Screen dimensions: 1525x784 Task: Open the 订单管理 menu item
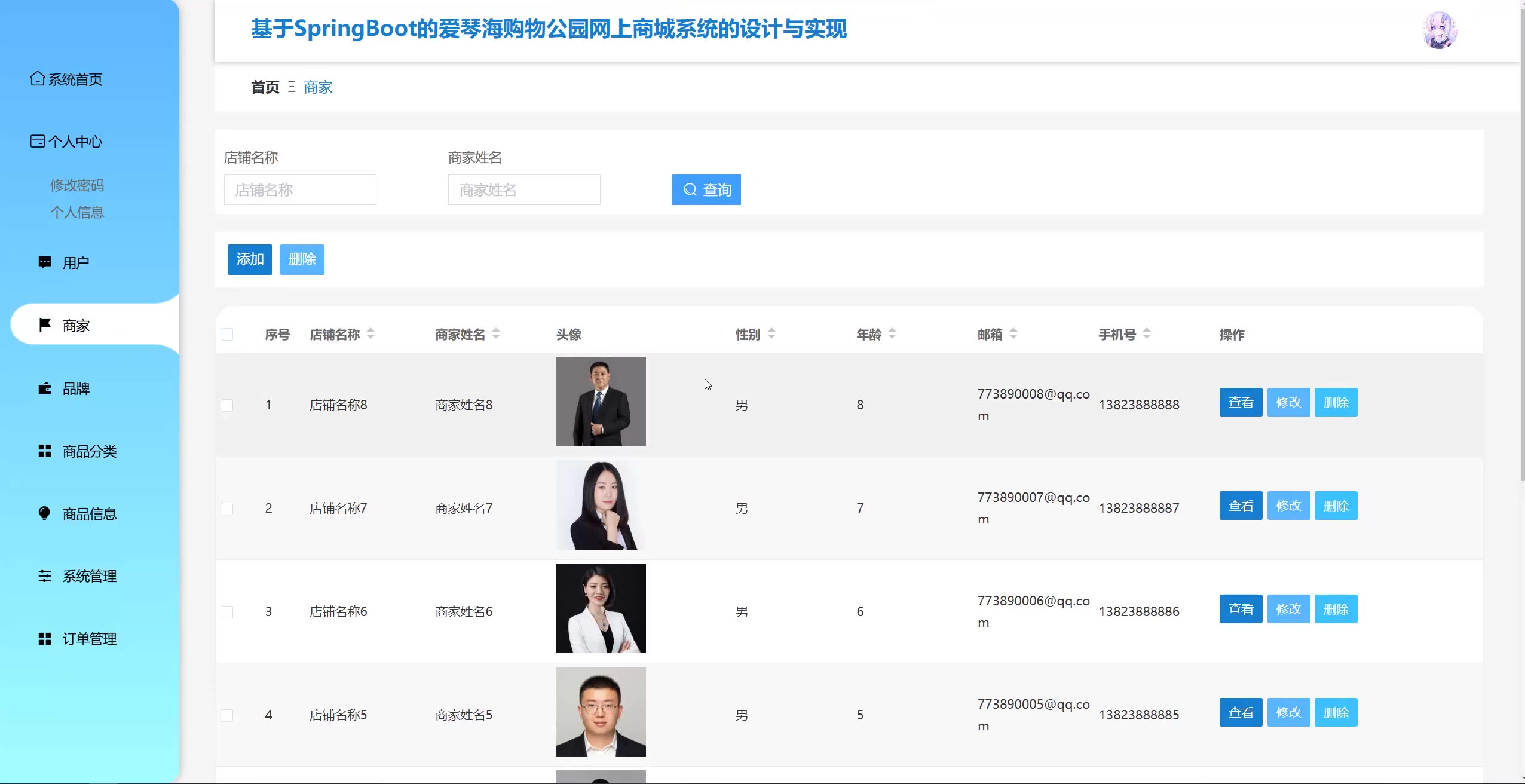[x=90, y=639]
